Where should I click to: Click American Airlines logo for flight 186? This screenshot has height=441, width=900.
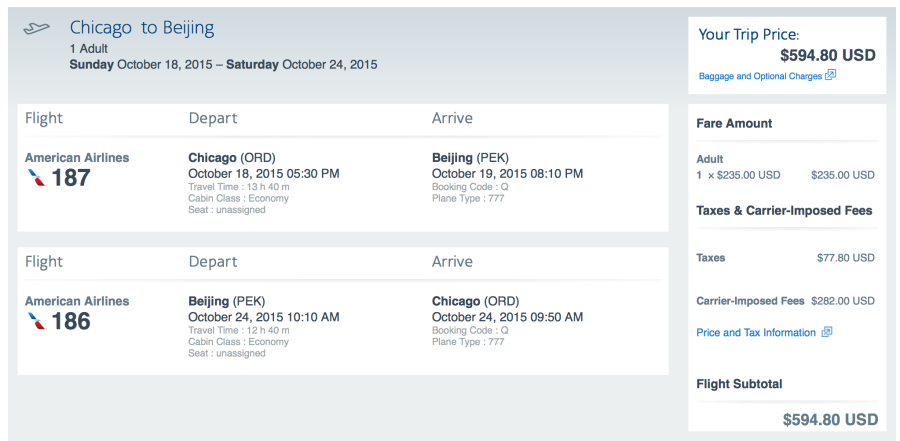pyautogui.click(x=36, y=321)
